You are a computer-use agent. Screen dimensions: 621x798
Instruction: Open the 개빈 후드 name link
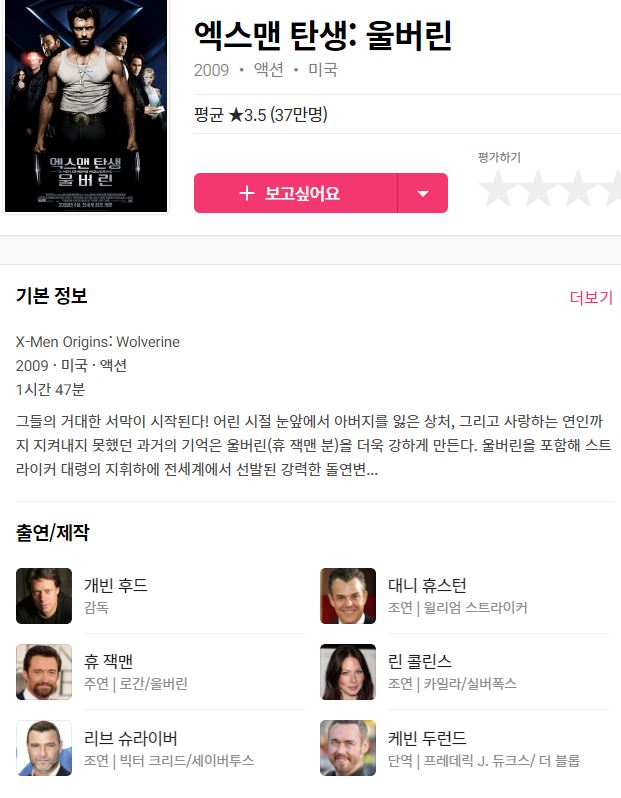pyautogui.click(x=116, y=585)
